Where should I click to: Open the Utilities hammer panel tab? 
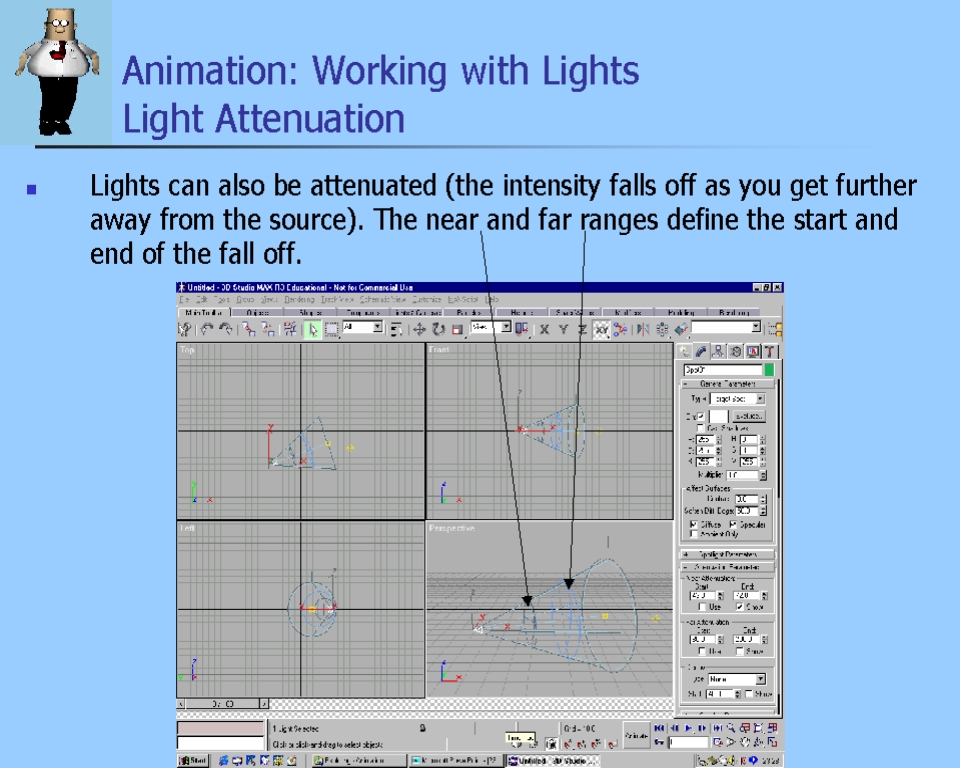point(769,352)
